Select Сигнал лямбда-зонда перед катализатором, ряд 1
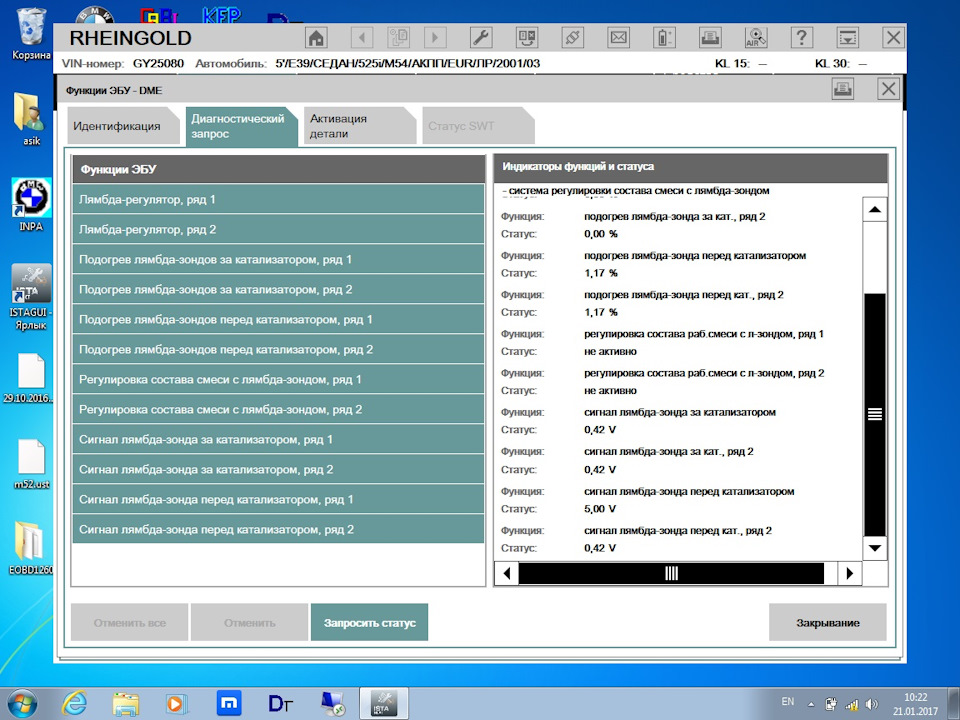Image resolution: width=960 pixels, height=720 pixels. click(x=278, y=500)
